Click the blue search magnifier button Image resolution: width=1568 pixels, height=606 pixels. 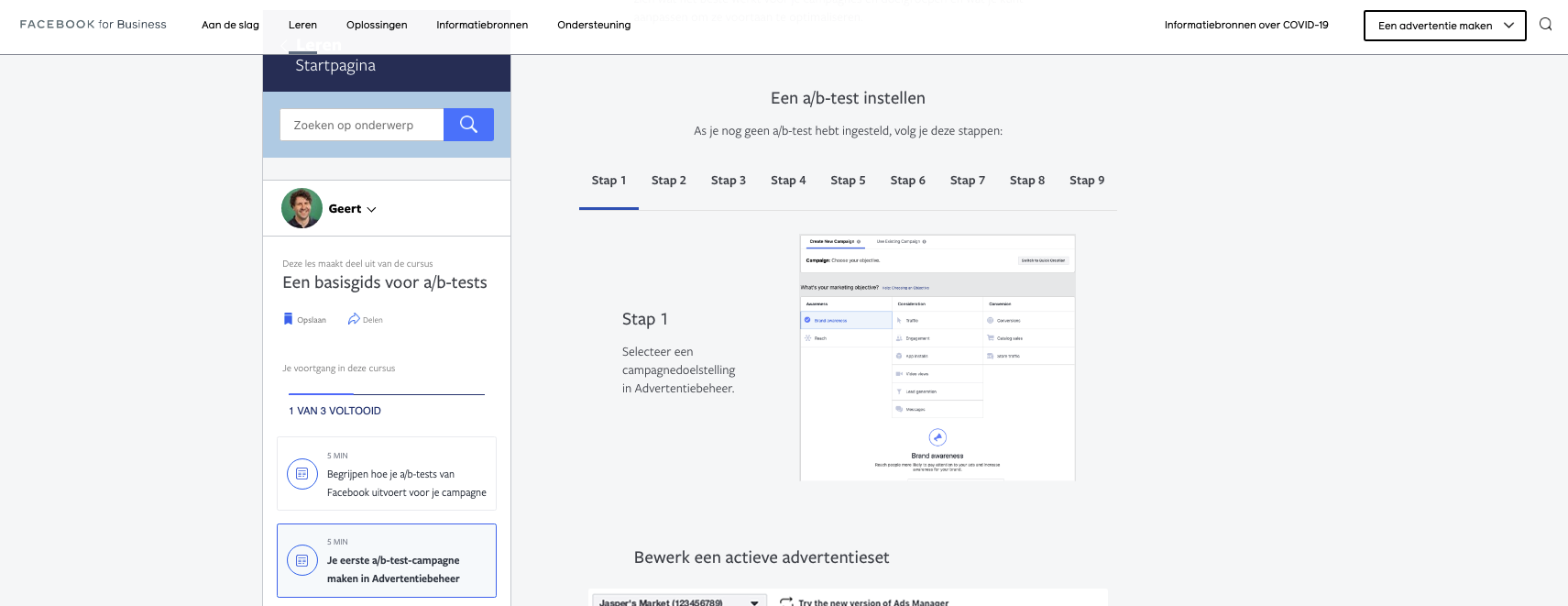click(468, 125)
